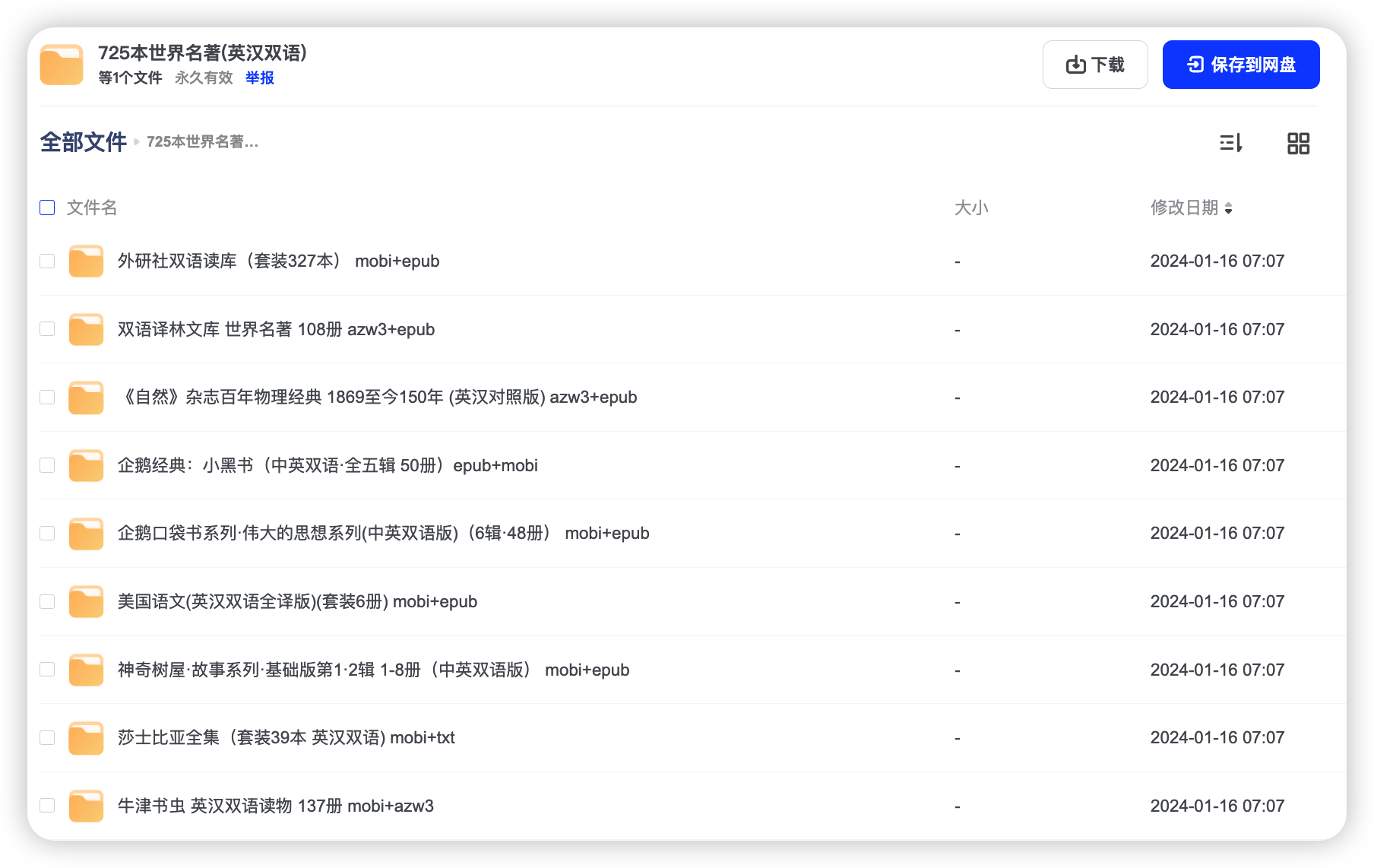This screenshot has height=868, width=1374.
Task: Open folder 牛津书虫 英汉双语读物
Action: 276,806
